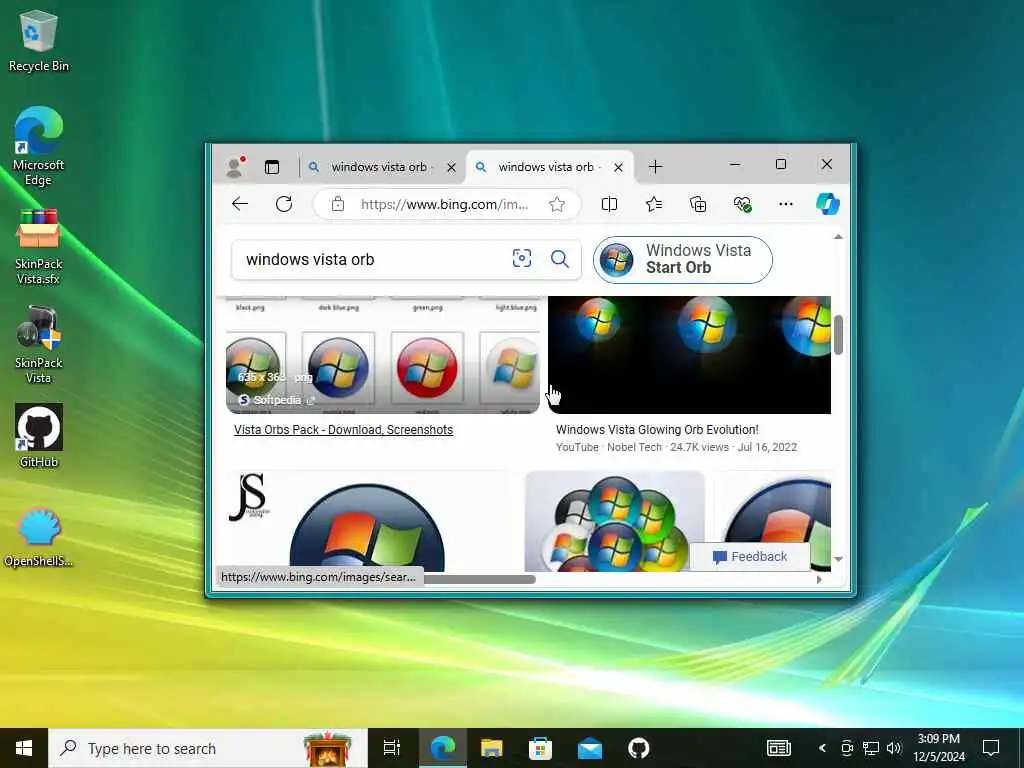Open the Windows Start button
The image size is (1024, 768).
24,748
